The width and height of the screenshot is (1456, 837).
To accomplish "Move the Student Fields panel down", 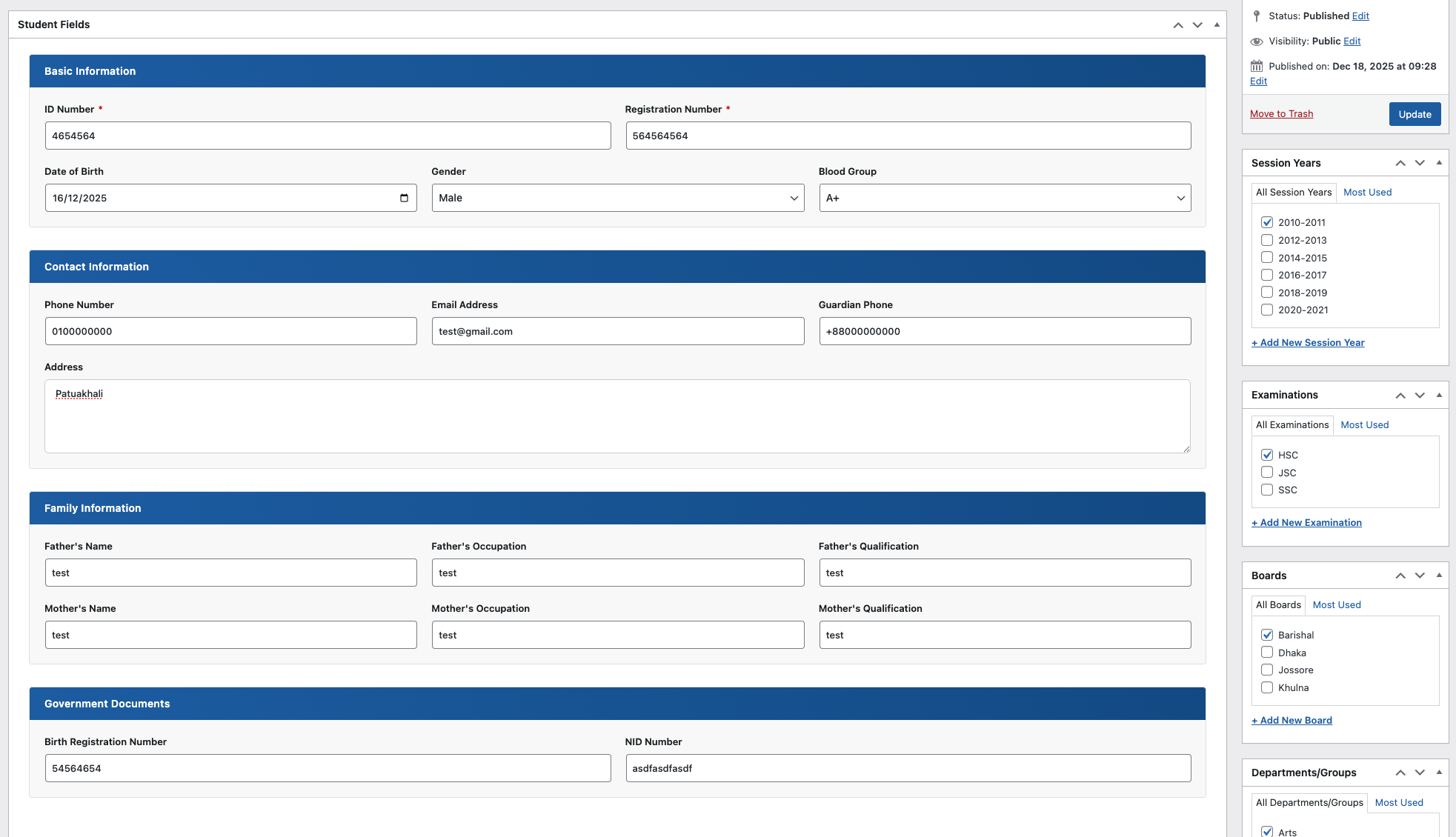I will [1197, 24].
